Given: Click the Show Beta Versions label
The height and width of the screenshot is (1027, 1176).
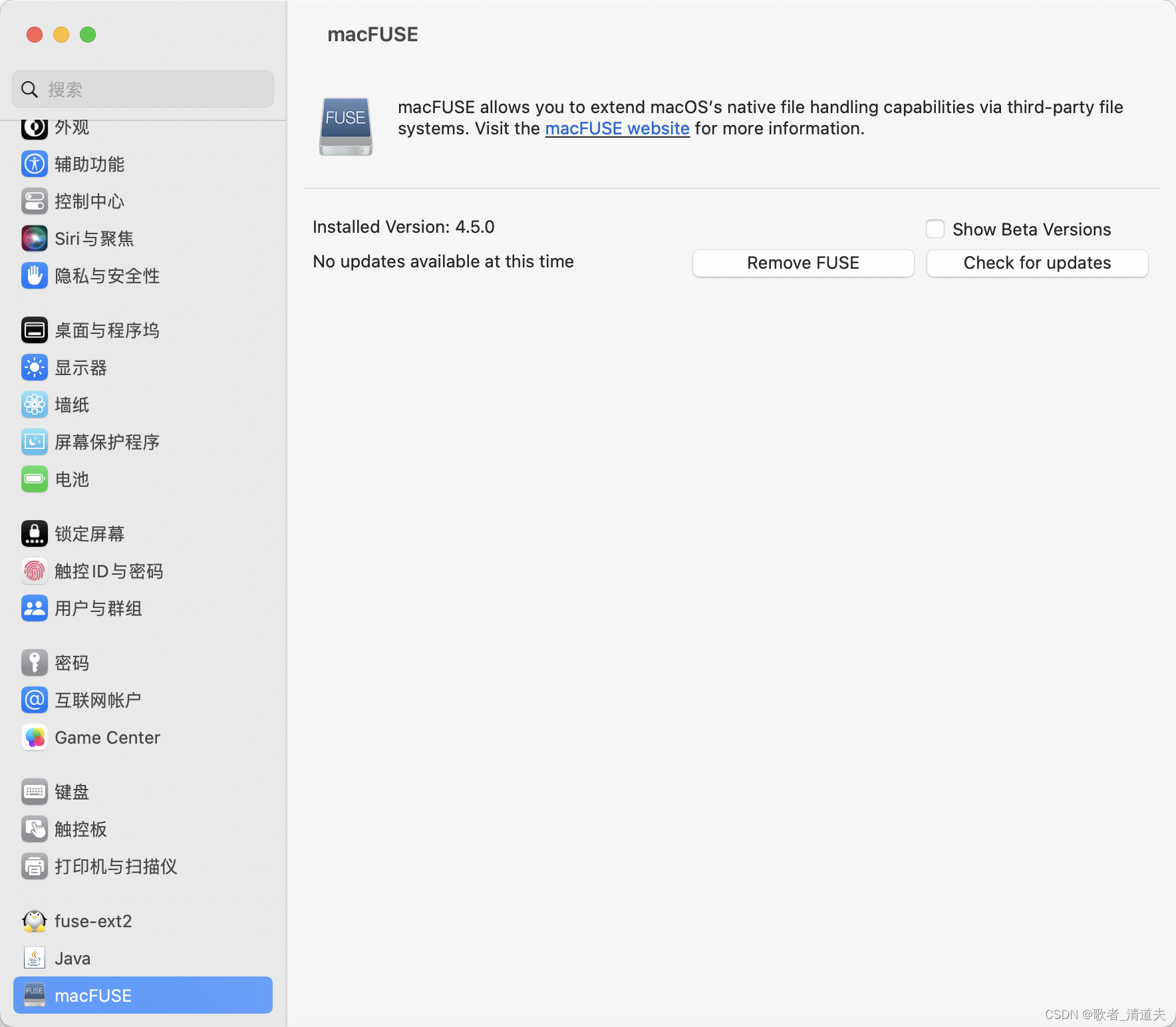Looking at the screenshot, I should (1032, 229).
